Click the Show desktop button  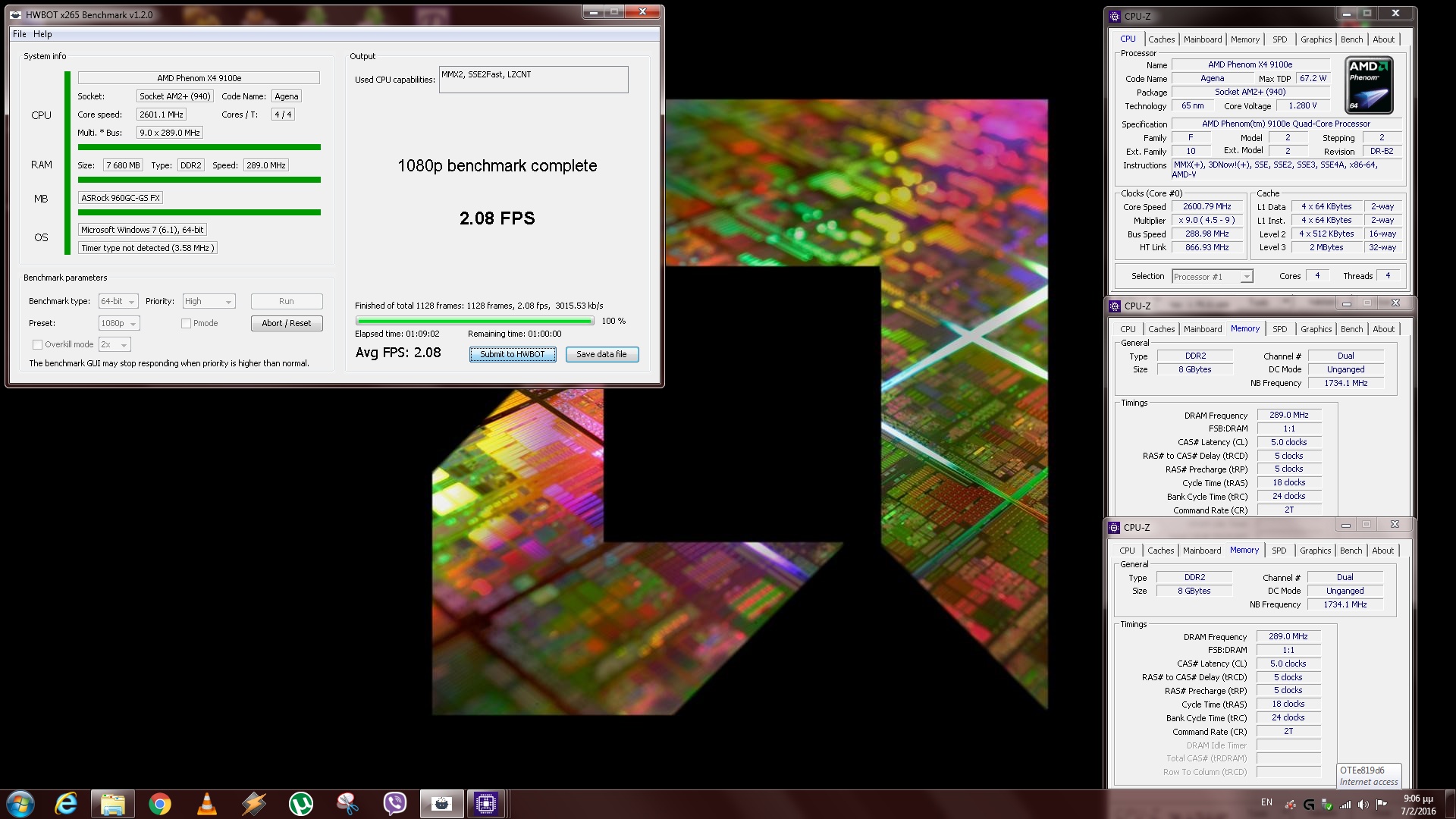[1450, 804]
